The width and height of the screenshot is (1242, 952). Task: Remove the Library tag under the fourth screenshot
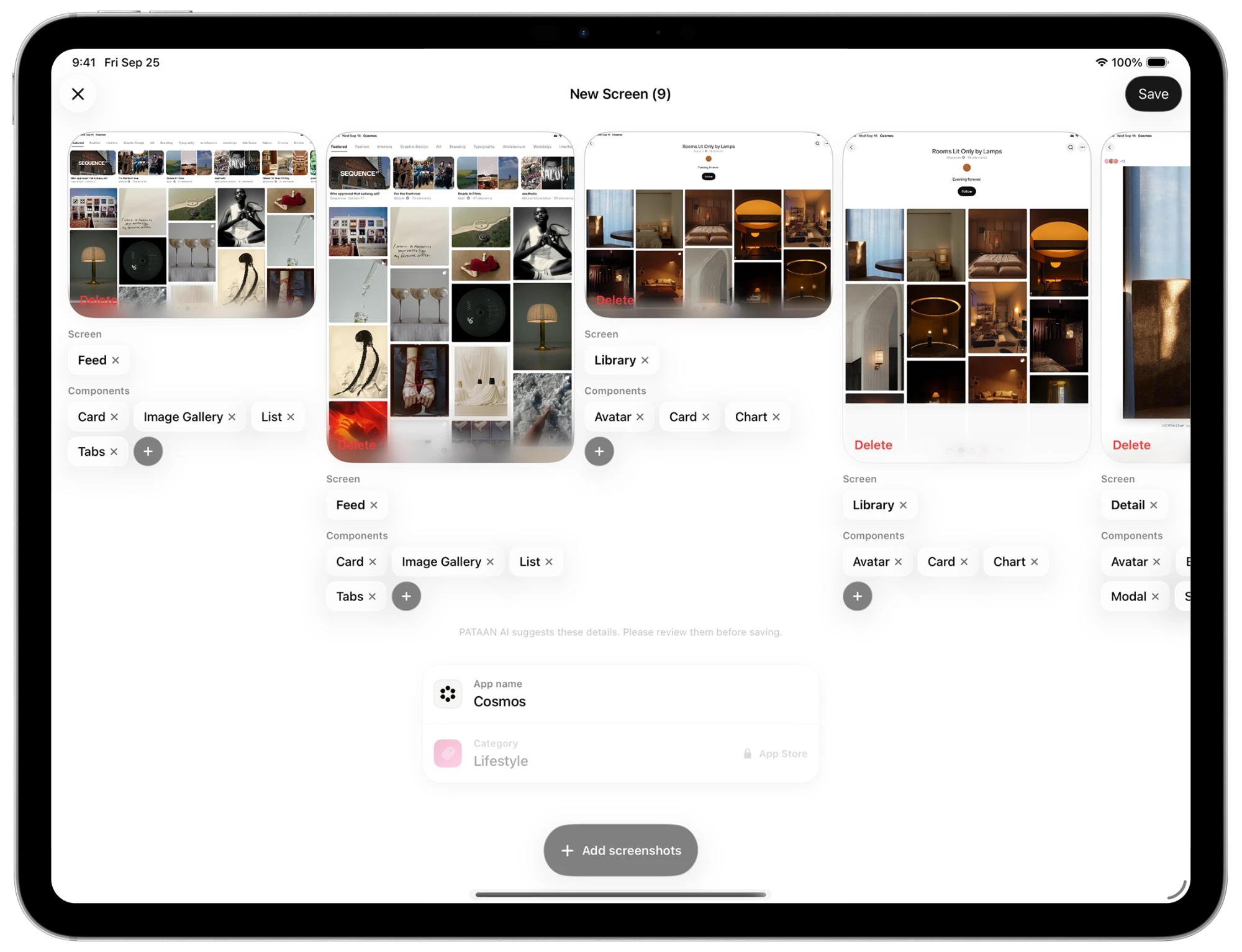click(x=903, y=505)
